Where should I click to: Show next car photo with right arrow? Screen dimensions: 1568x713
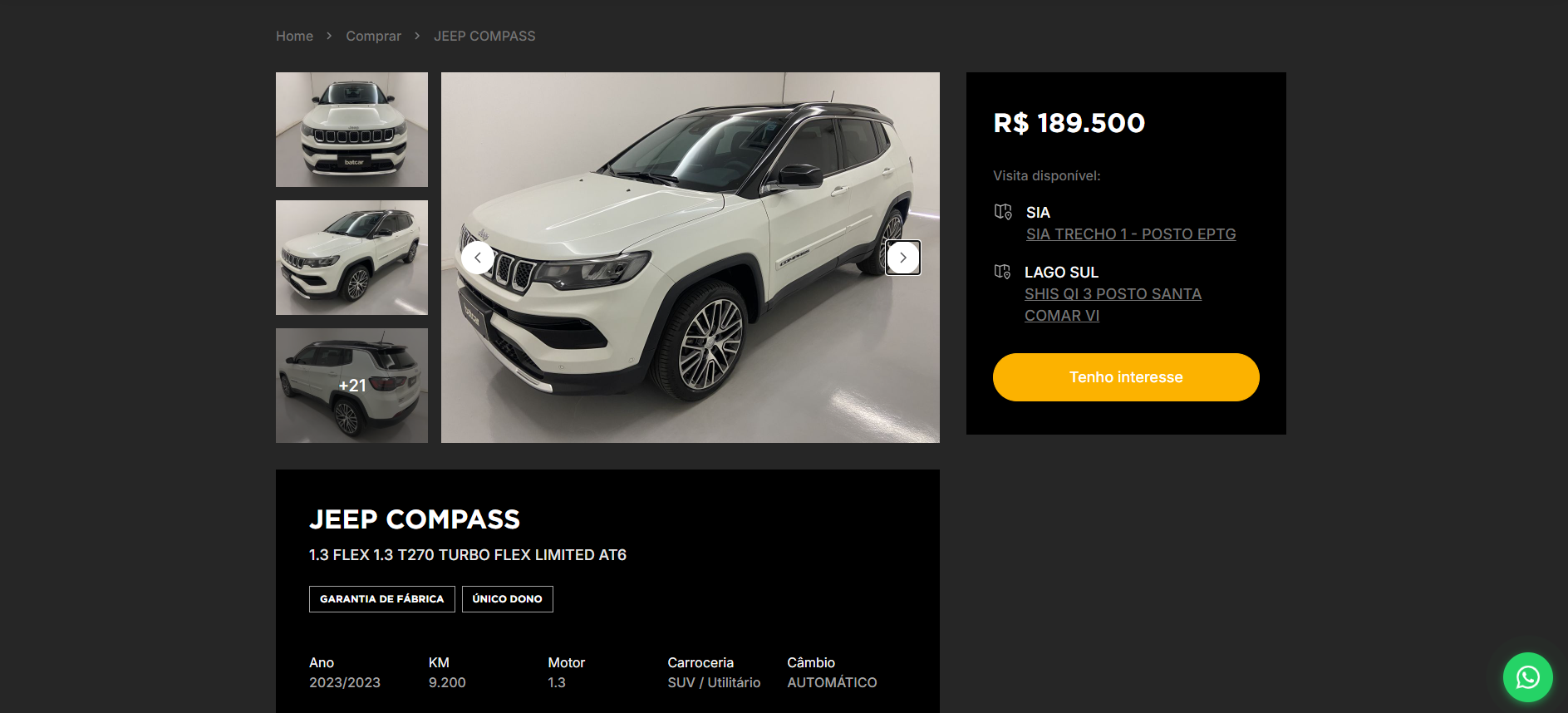coord(903,258)
